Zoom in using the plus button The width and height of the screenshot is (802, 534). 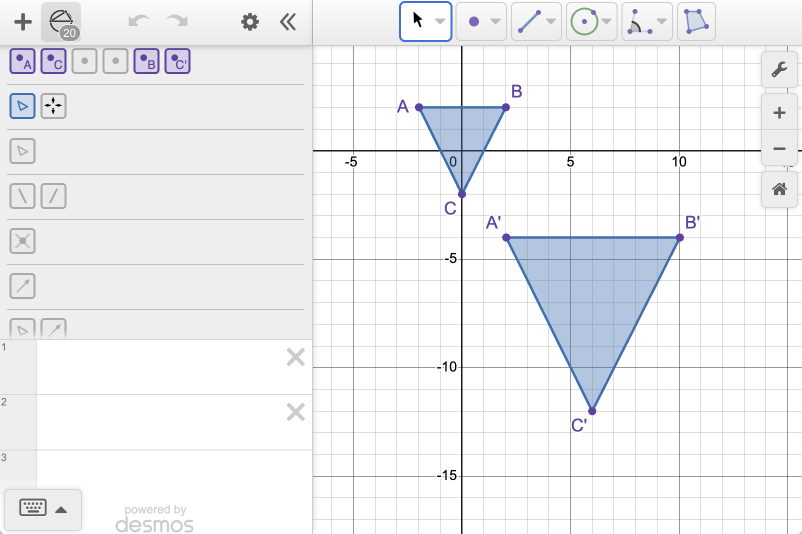point(779,112)
